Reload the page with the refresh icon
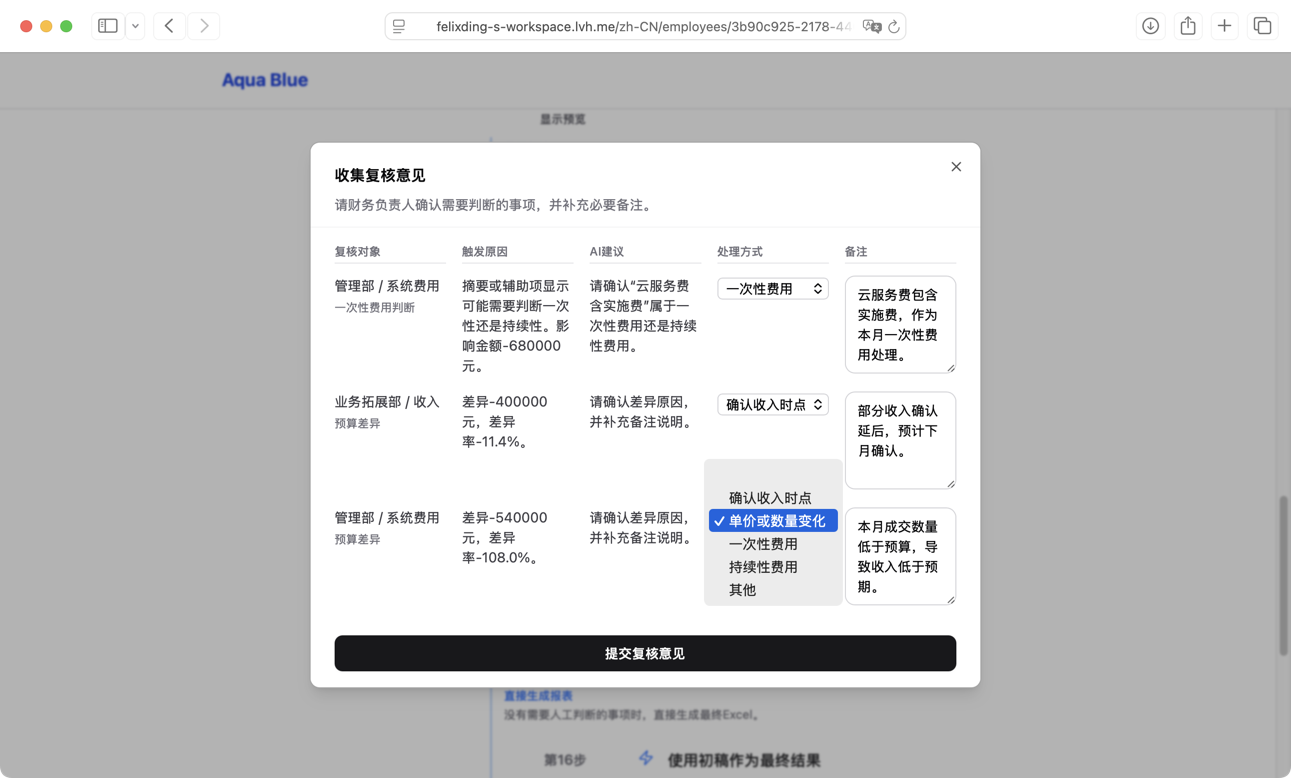 (894, 27)
